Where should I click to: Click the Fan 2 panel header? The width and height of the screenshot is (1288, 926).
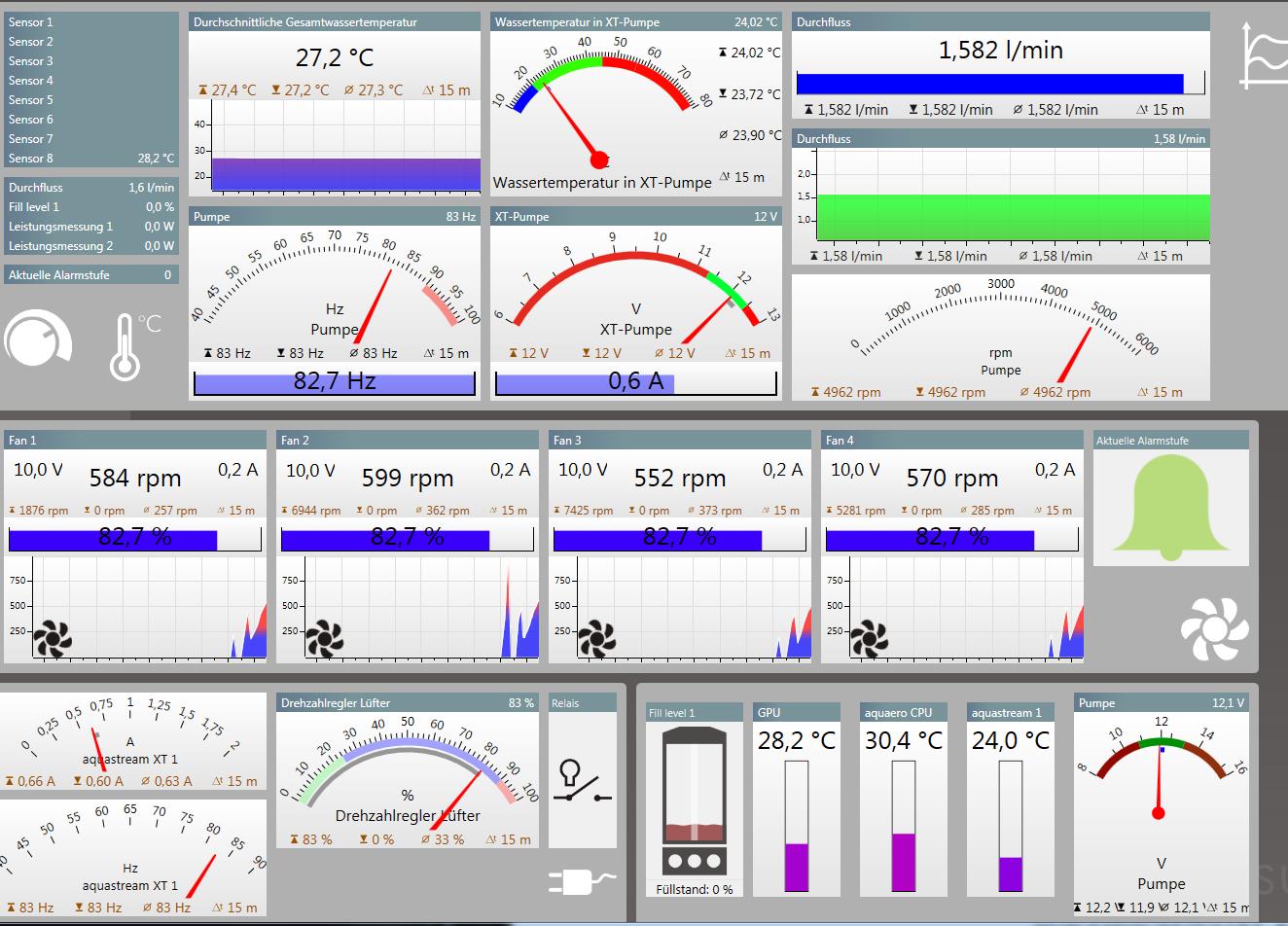click(x=407, y=441)
